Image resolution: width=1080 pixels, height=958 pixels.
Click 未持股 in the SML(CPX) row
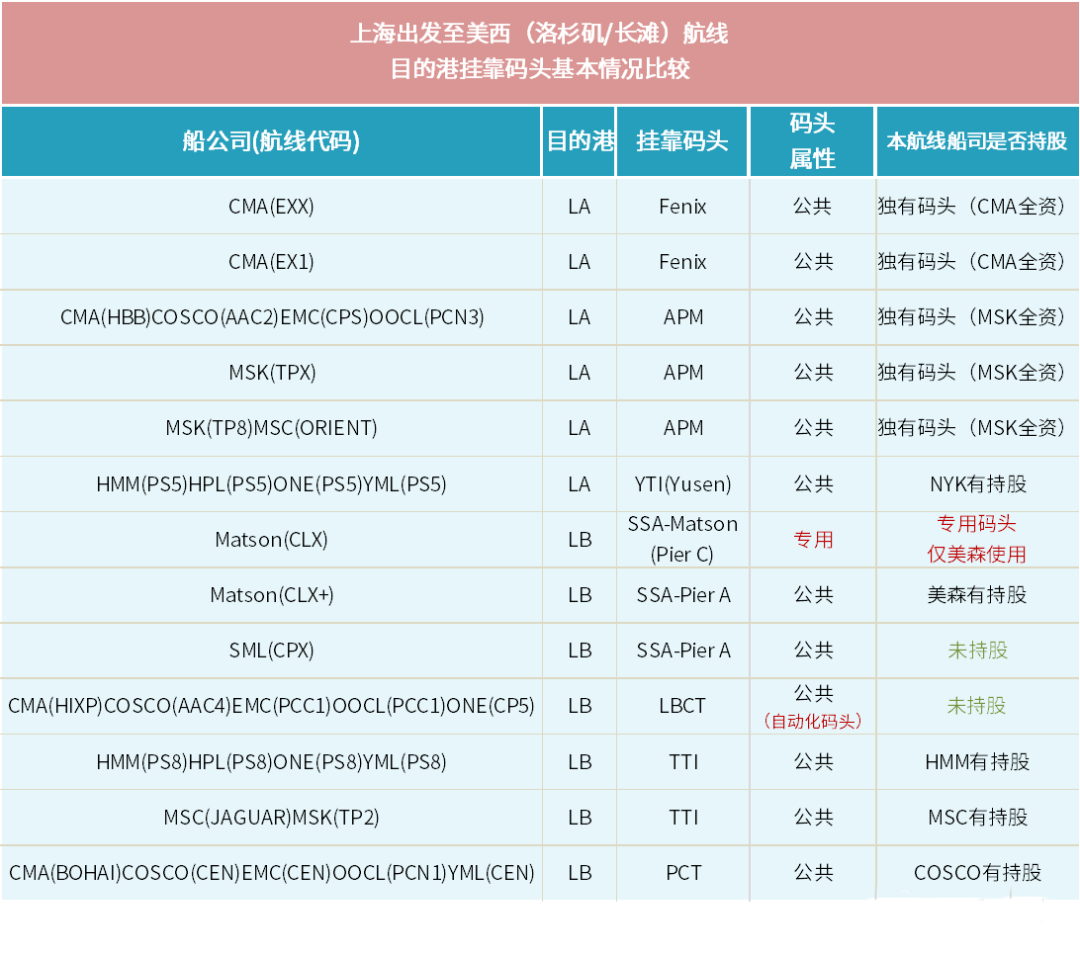pyautogui.click(x=977, y=650)
